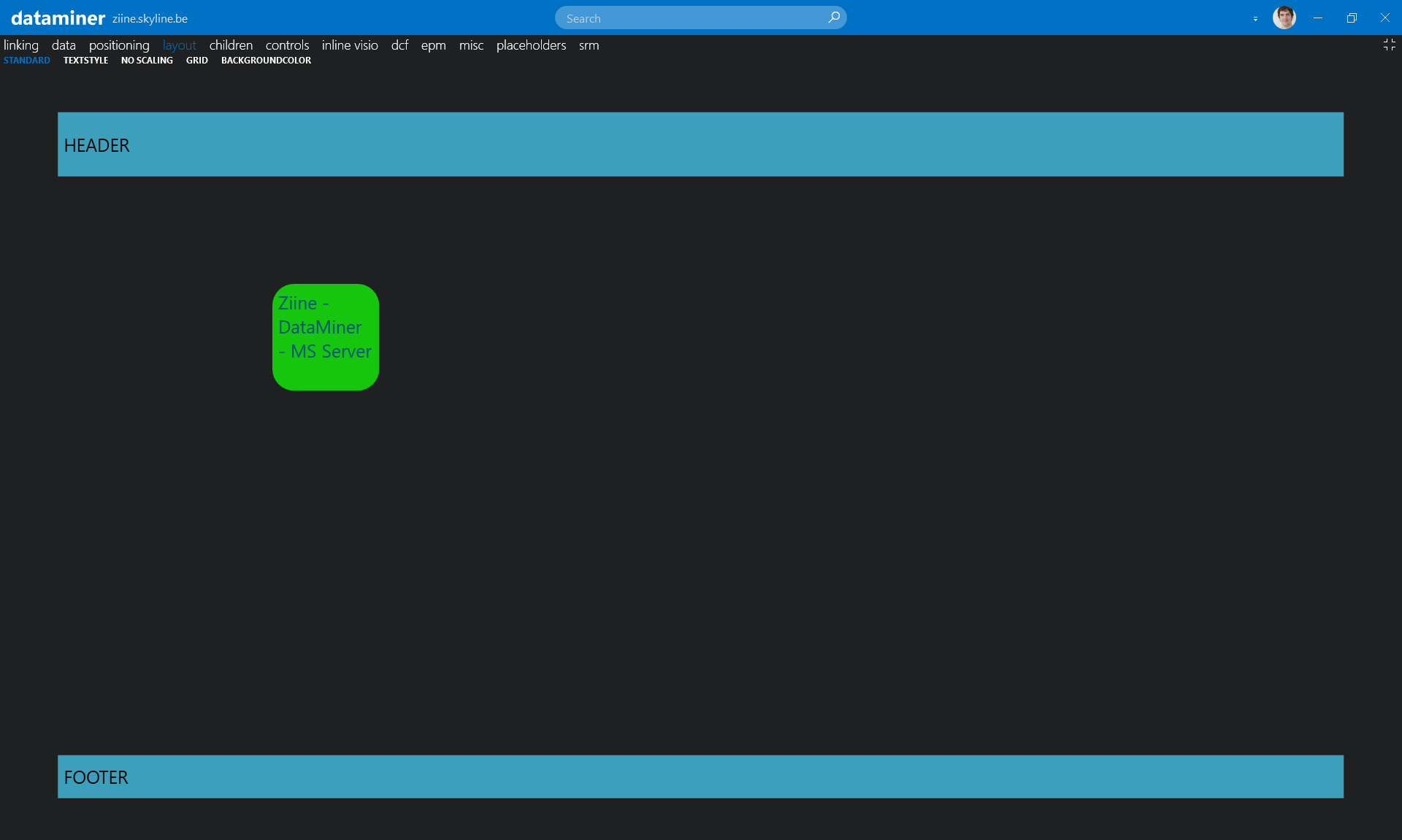Select the inline visio tab
The width and height of the screenshot is (1402, 840).
tap(350, 45)
